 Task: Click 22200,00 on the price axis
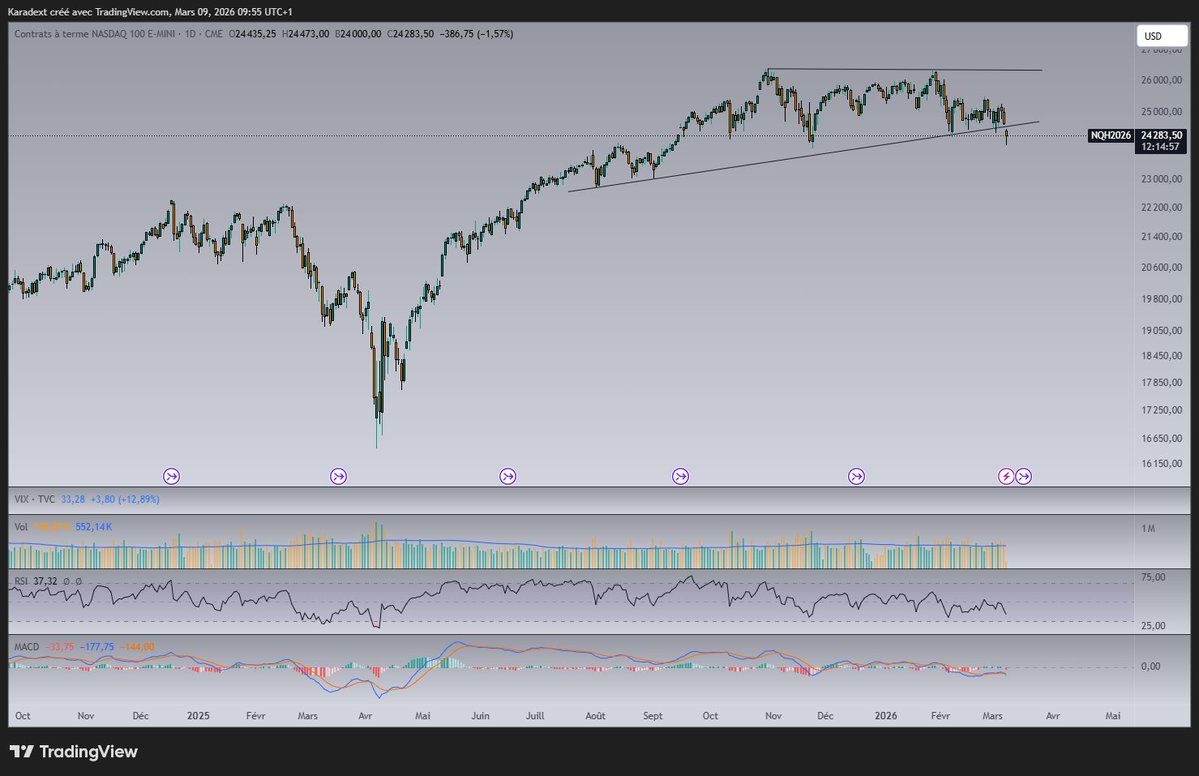click(x=1162, y=208)
